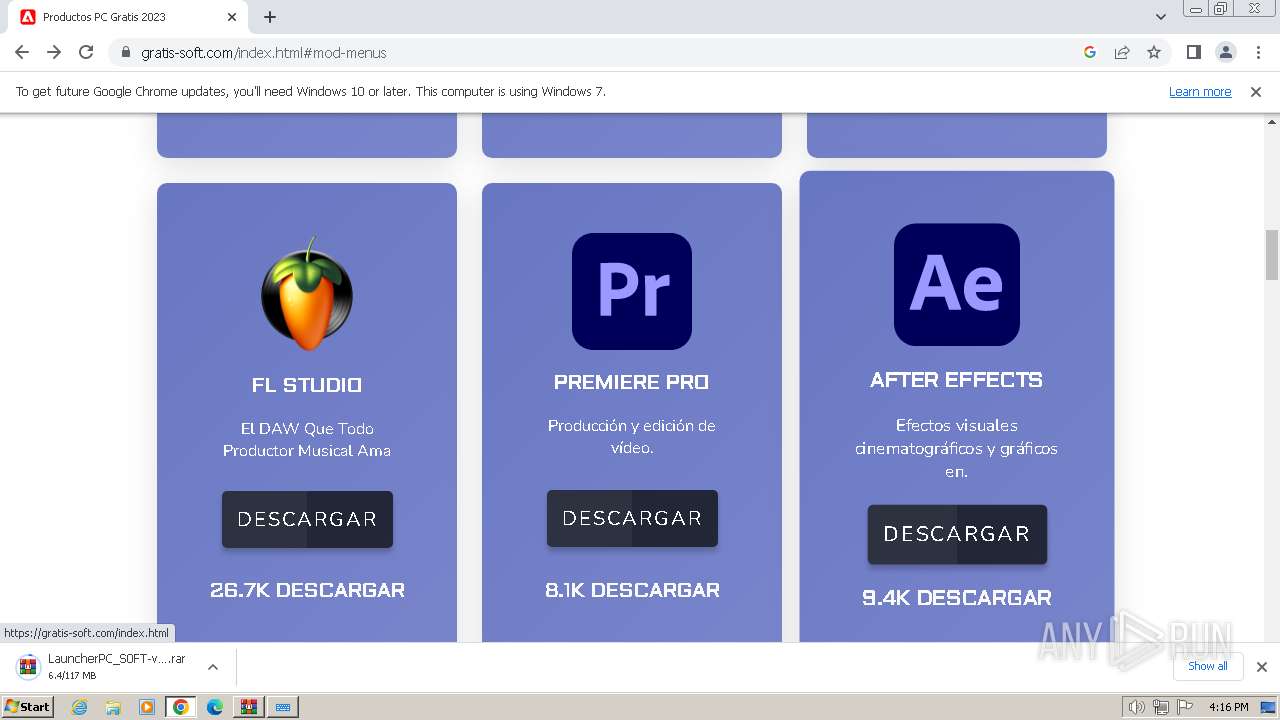The image size is (1280, 720).
Task: Open a new tab with plus icon
Action: (x=270, y=17)
